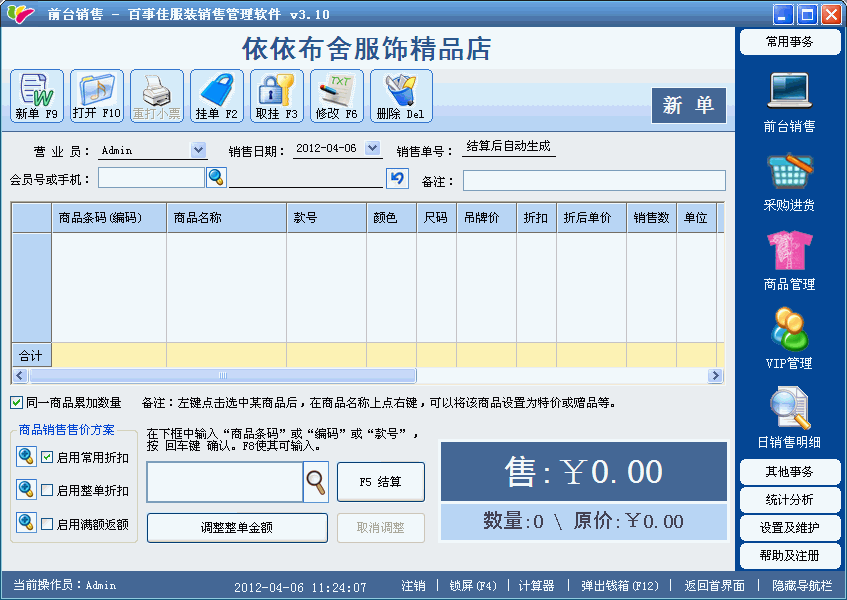Uncheck 启用常用折扣
The height and width of the screenshot is (600, 847).
tap(47, 457)
